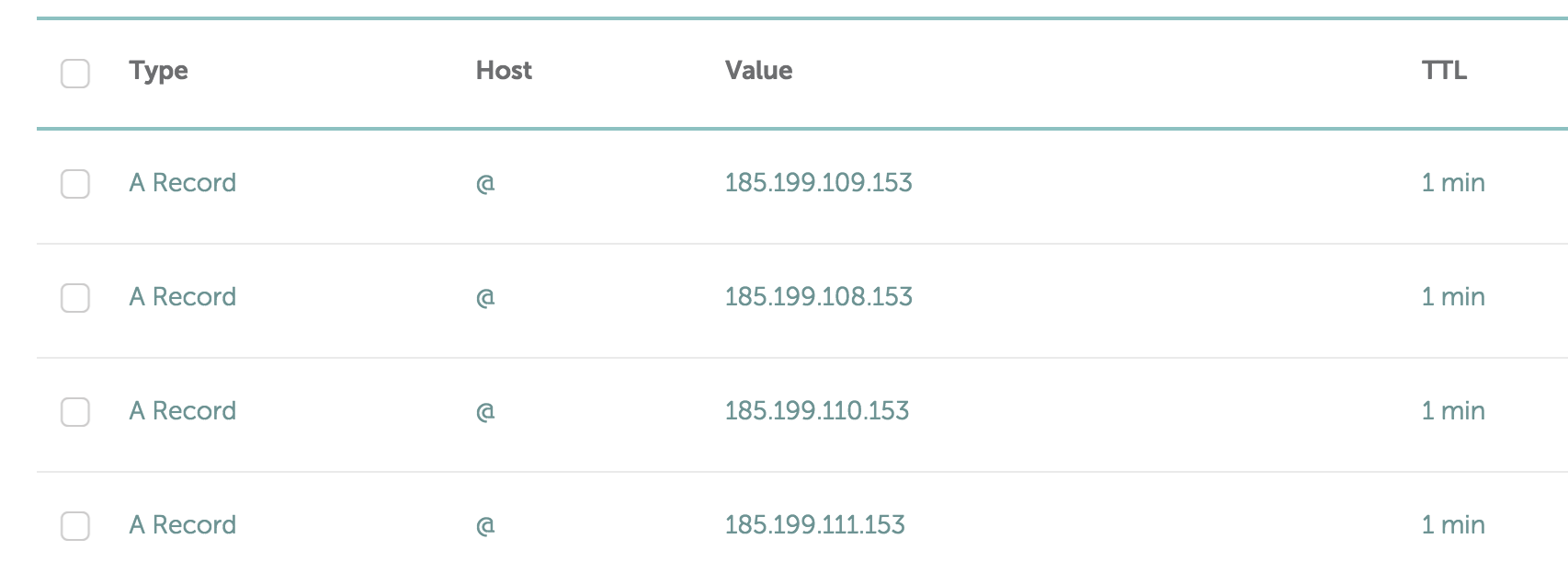Screen dimensions: 1568x585
Task: Click the @ host of the last record
Action: tap(485, 525)
